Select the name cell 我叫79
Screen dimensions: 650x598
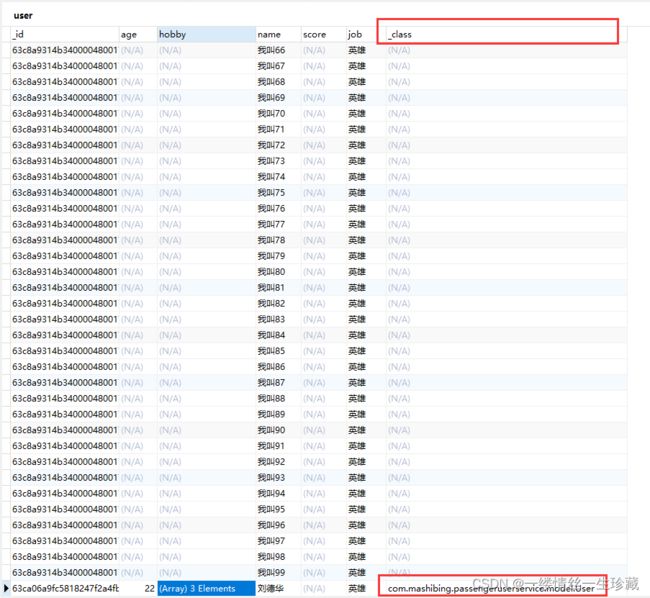coord(278,256)
